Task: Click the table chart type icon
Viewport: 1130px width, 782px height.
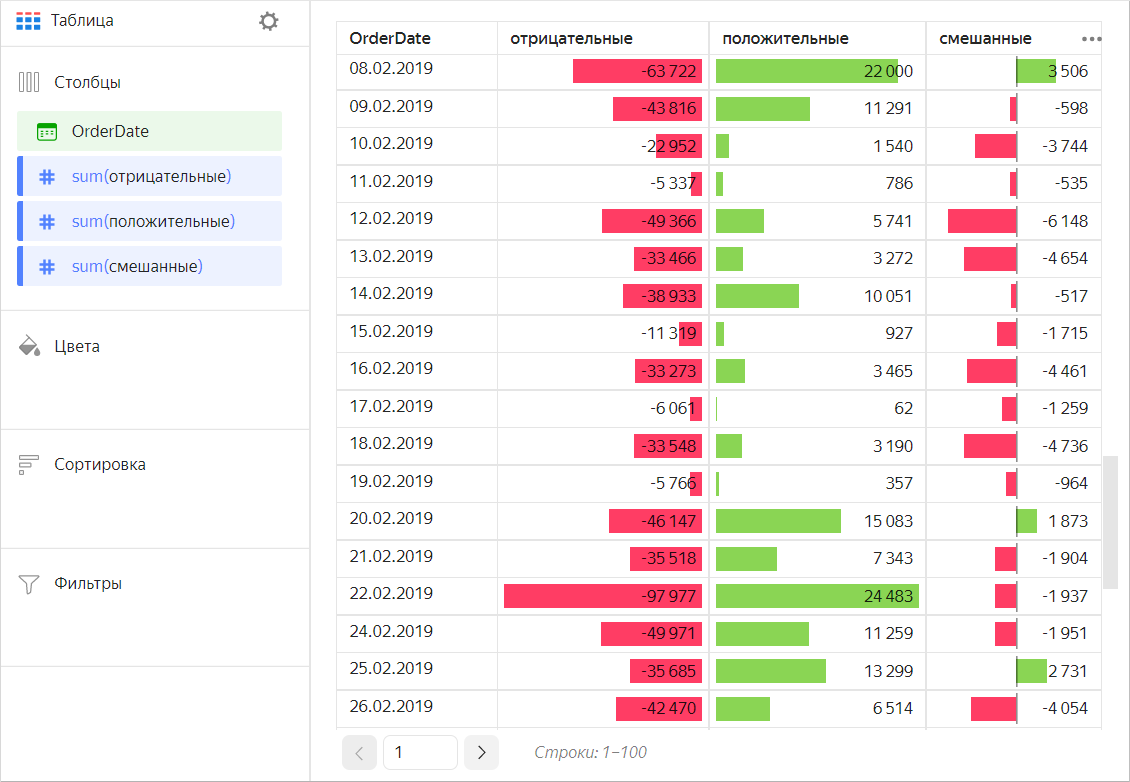Action: click(29, 21)
